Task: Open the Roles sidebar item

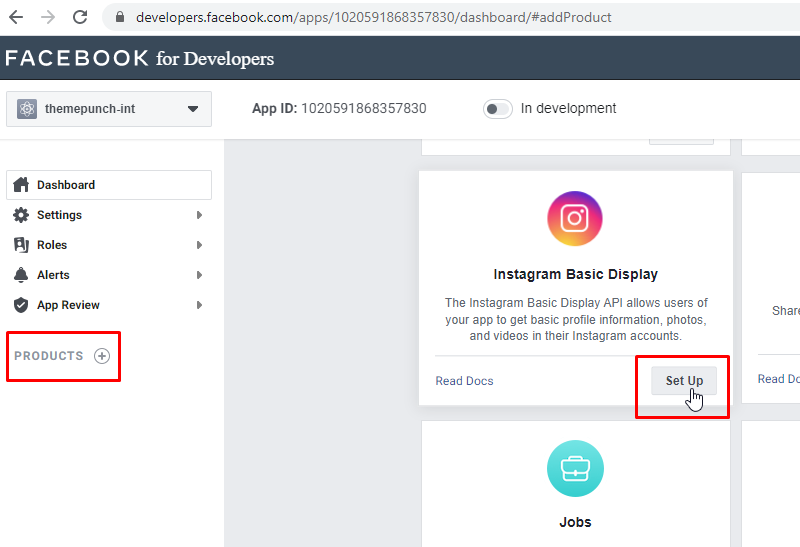Action: coord(109,245)
